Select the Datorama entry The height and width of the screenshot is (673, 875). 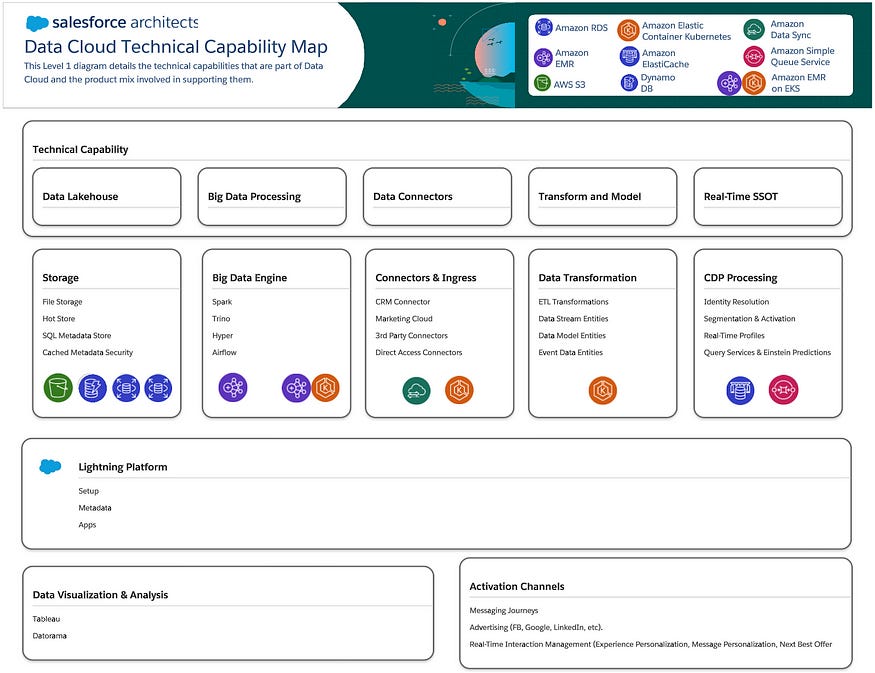(50, 636)
